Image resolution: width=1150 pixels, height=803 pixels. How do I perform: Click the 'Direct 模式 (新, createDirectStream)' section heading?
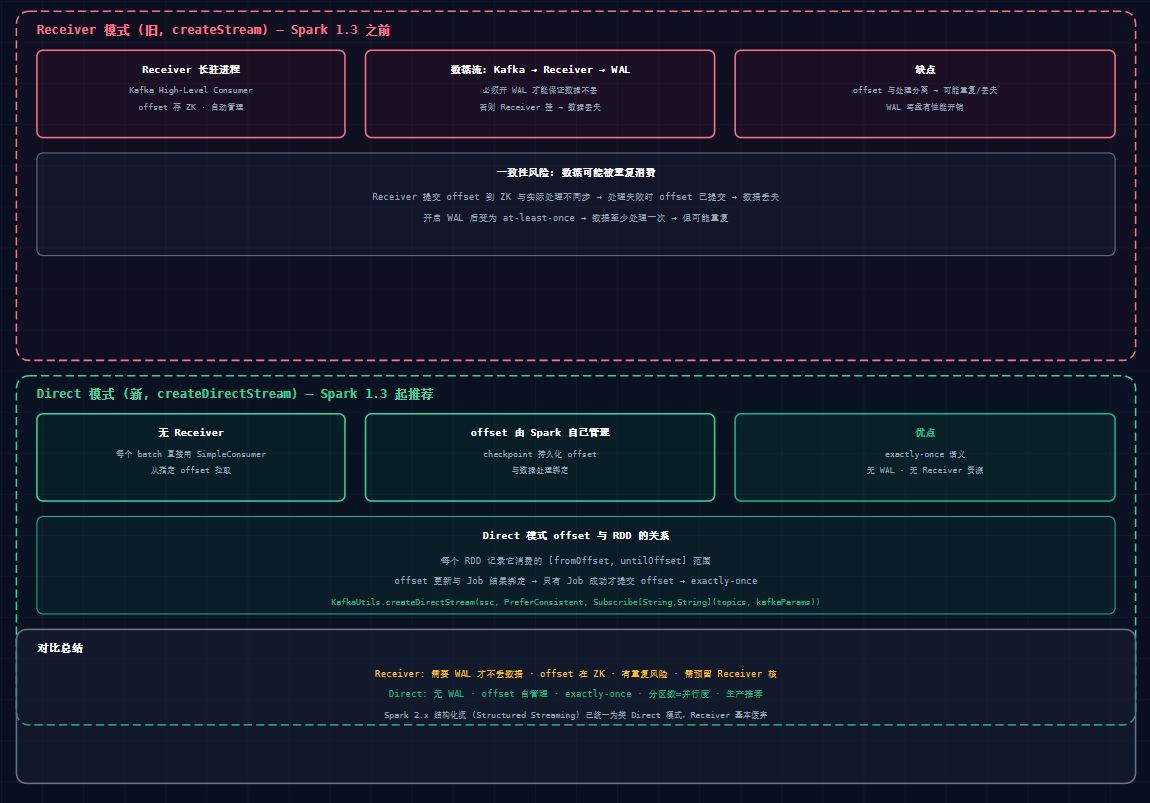tap(235, 394)
